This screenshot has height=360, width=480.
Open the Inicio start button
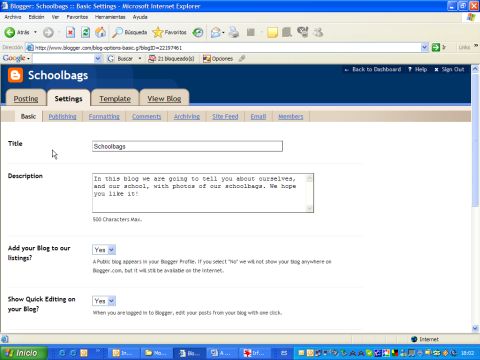click(23, 353)
